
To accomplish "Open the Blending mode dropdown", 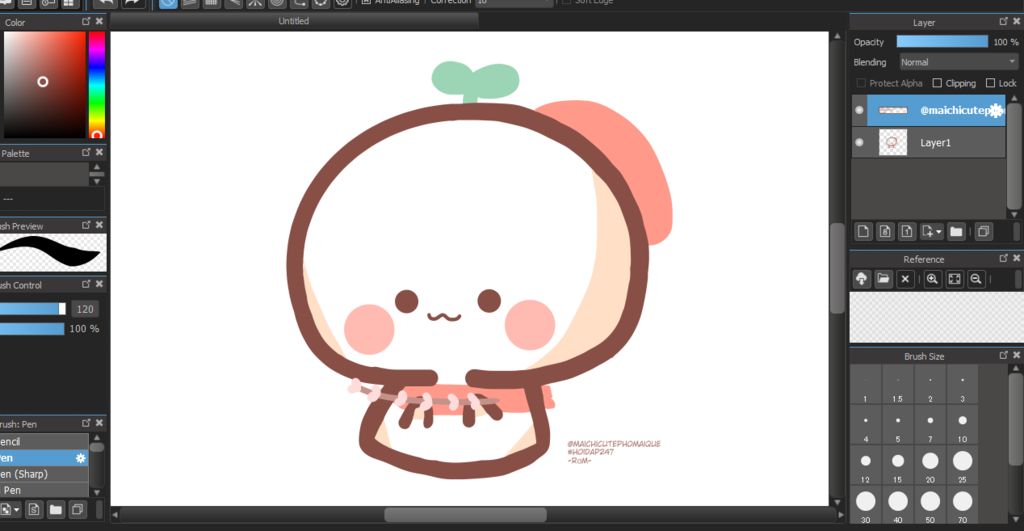I will tap(958, 62).
